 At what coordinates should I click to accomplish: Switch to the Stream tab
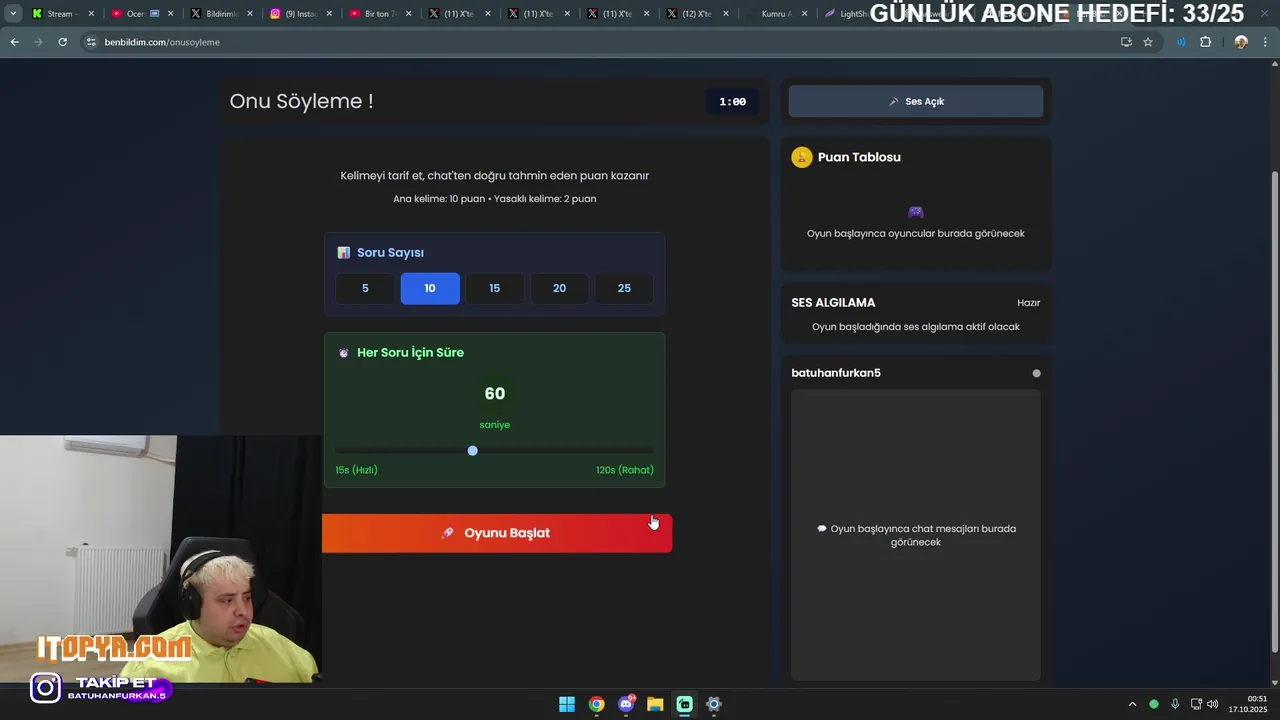pos(60,14)
